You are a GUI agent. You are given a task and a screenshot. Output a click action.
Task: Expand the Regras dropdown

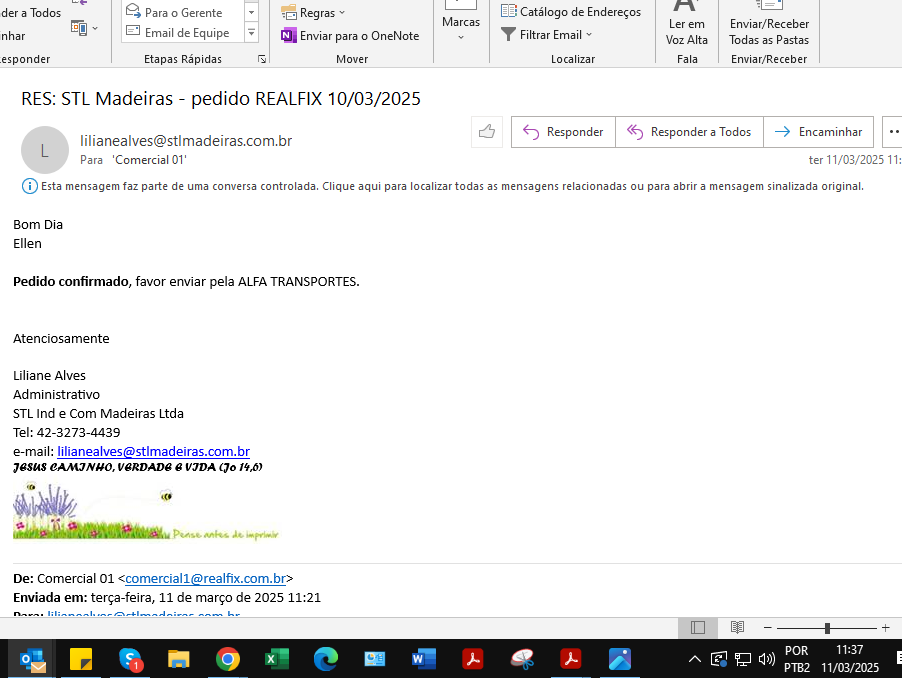313,13
